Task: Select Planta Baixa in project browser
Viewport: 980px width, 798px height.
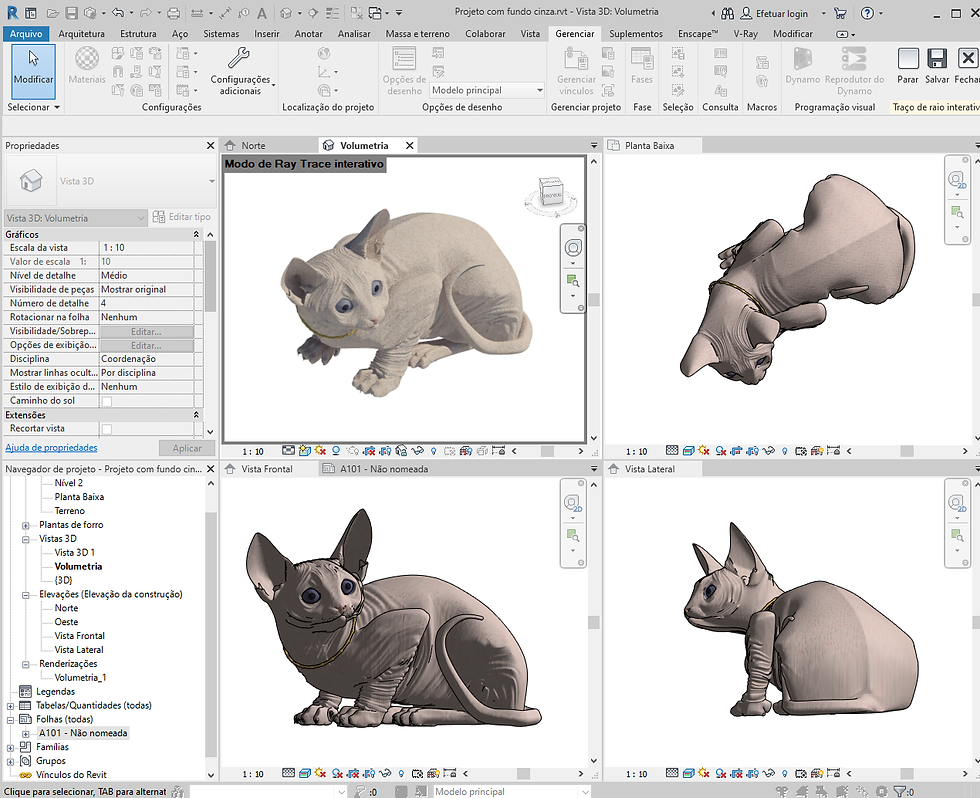Action: (79, 497)
